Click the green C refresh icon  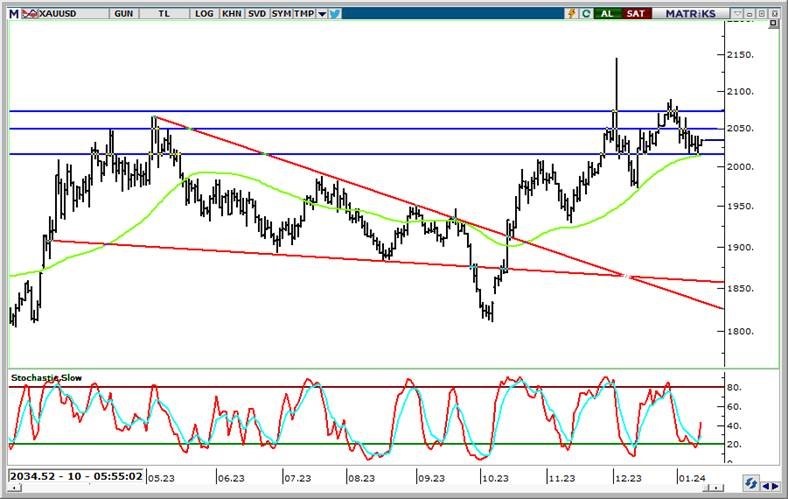(585, 13)
